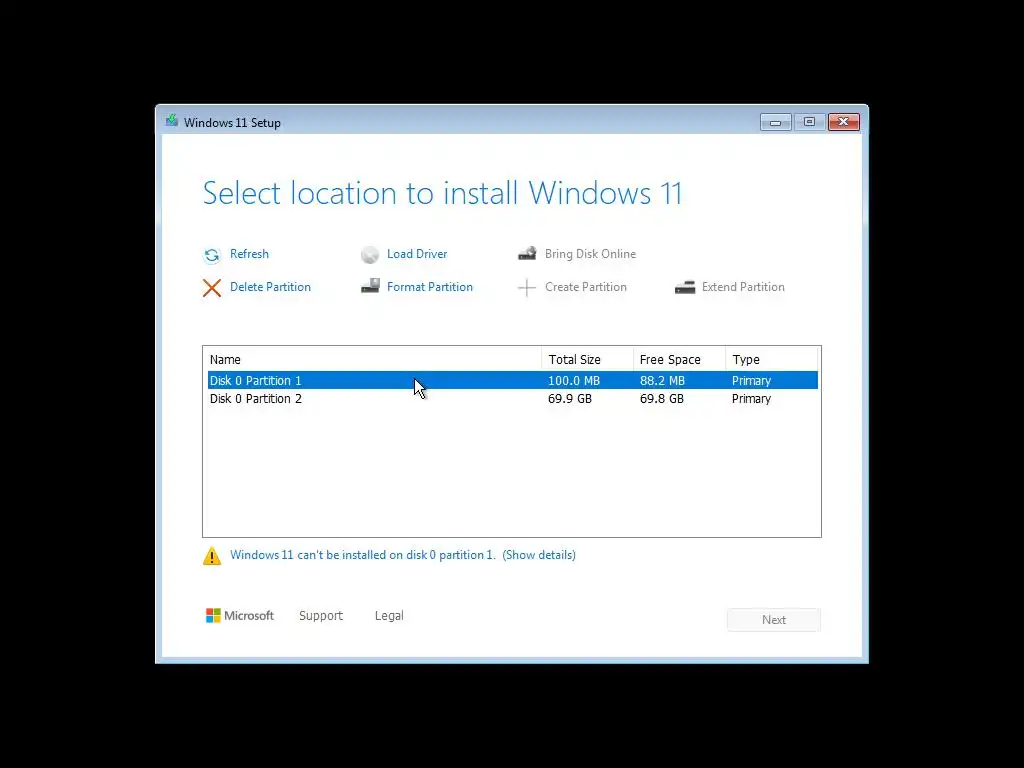Viewport: 1024px width, 768px height.
Task: Click the Bring Disk Online drive icon
Action: tap(527, 253)
